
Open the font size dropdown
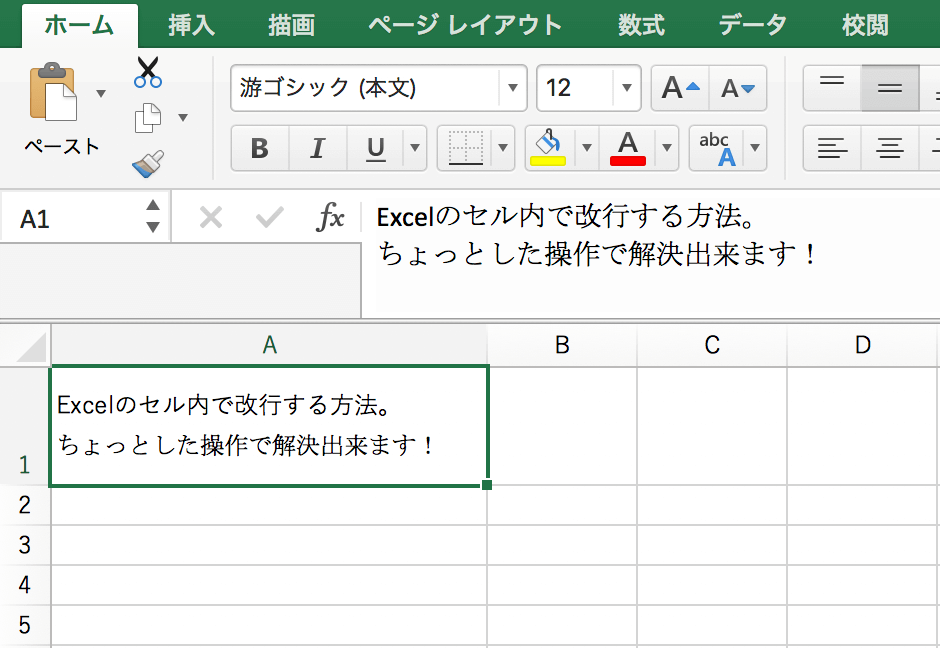[625, 88]
